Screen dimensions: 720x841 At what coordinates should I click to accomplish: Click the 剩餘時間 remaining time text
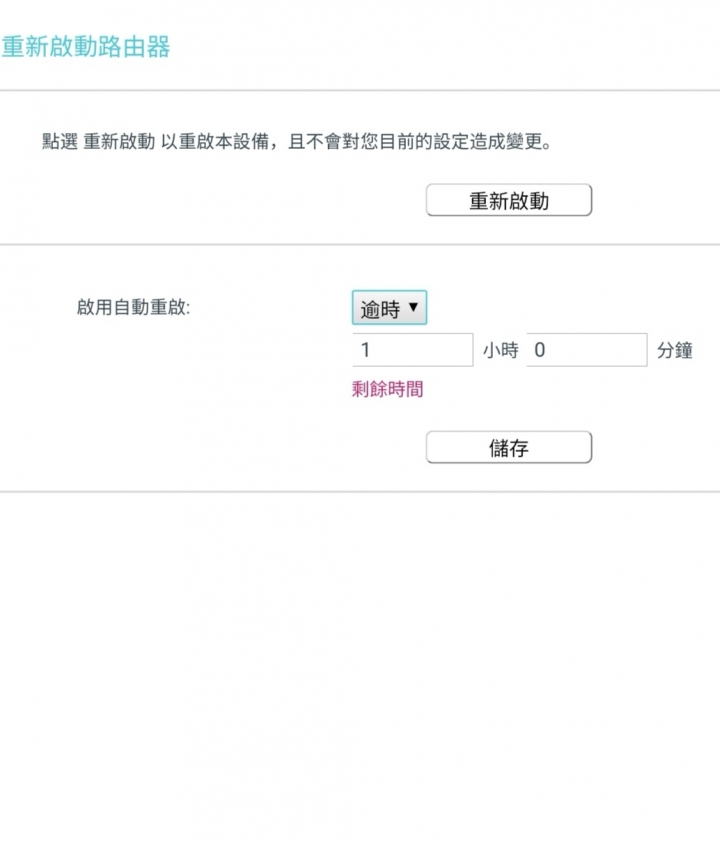(387, 389)
